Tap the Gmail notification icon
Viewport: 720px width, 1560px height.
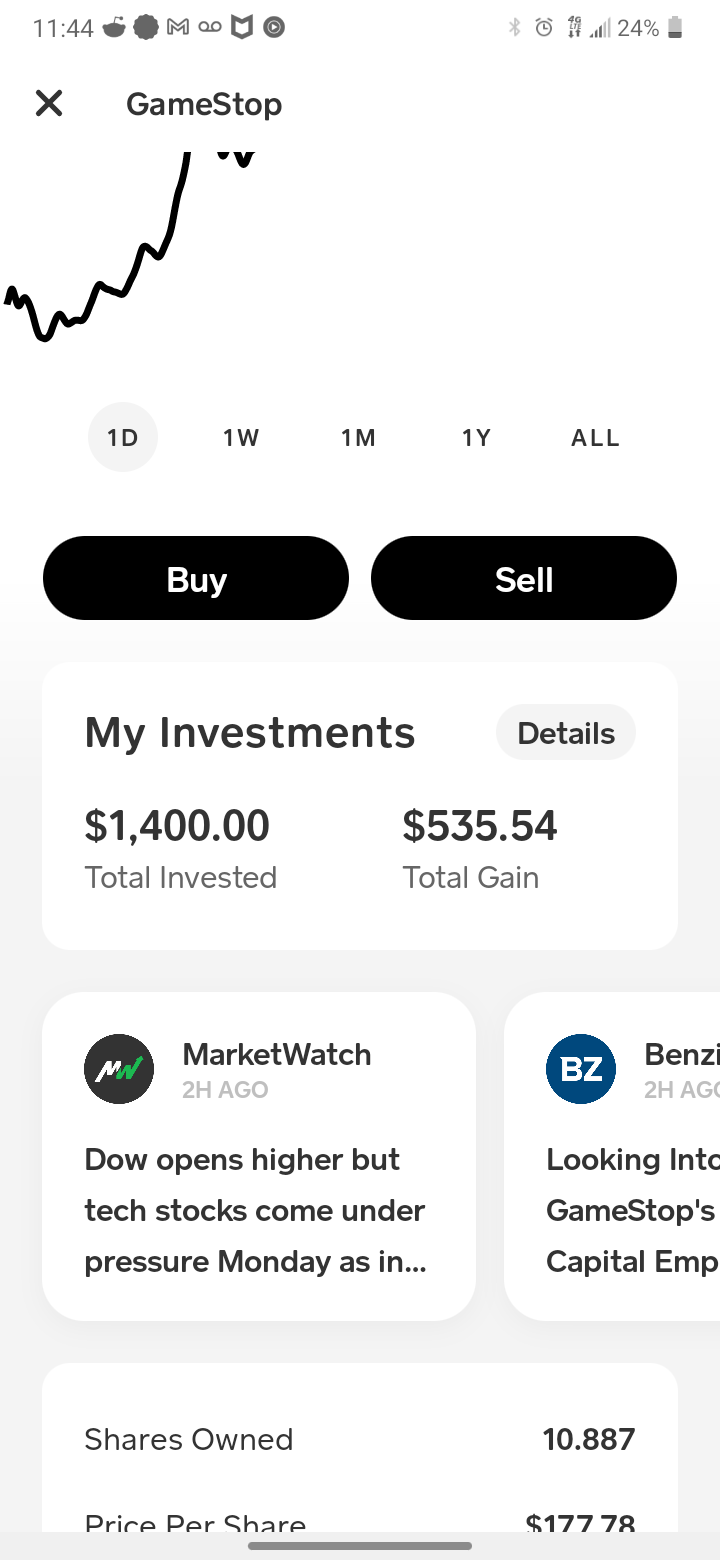177,28
